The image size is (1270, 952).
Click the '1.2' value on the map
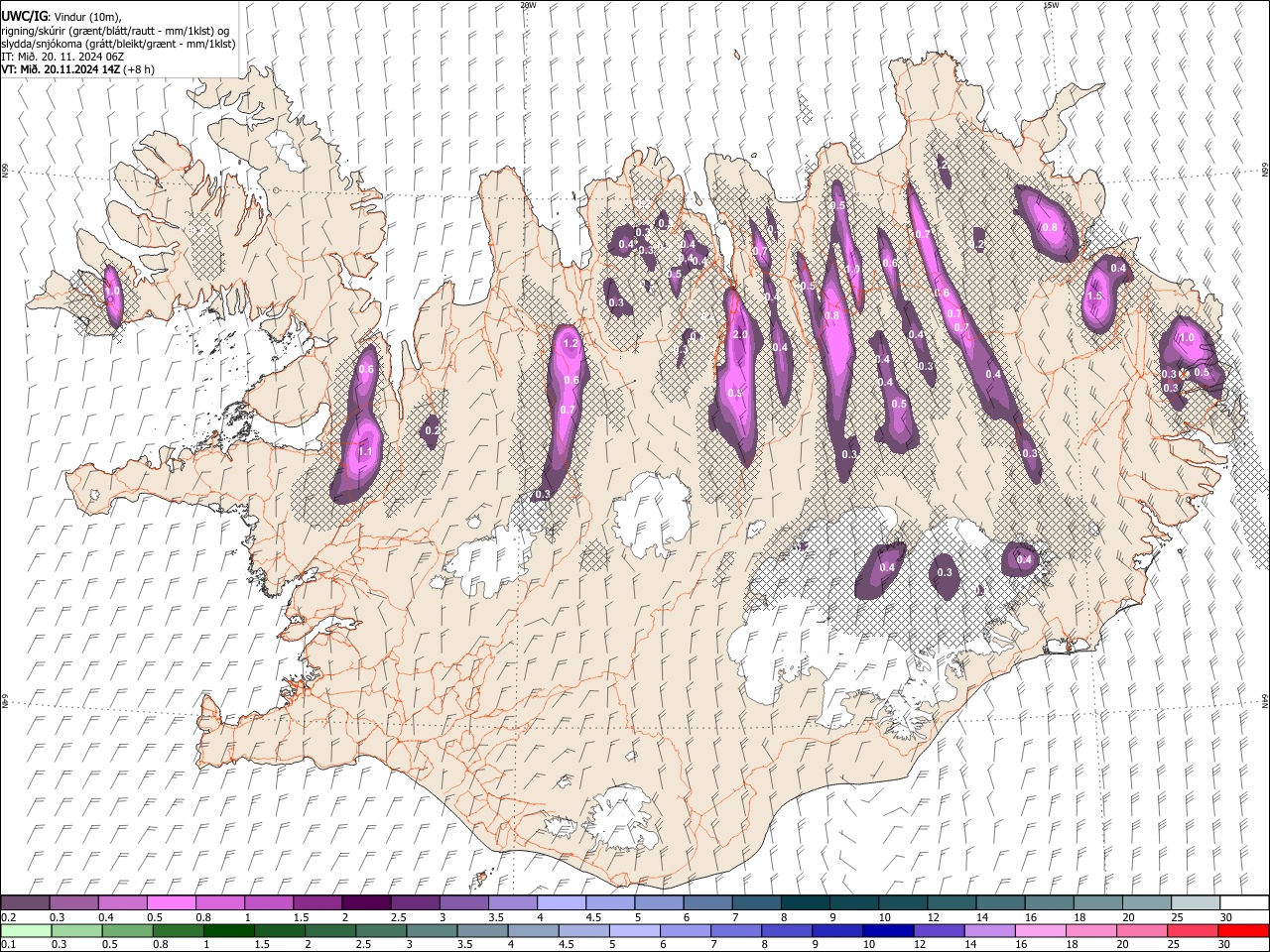click(x=571, y=343)
